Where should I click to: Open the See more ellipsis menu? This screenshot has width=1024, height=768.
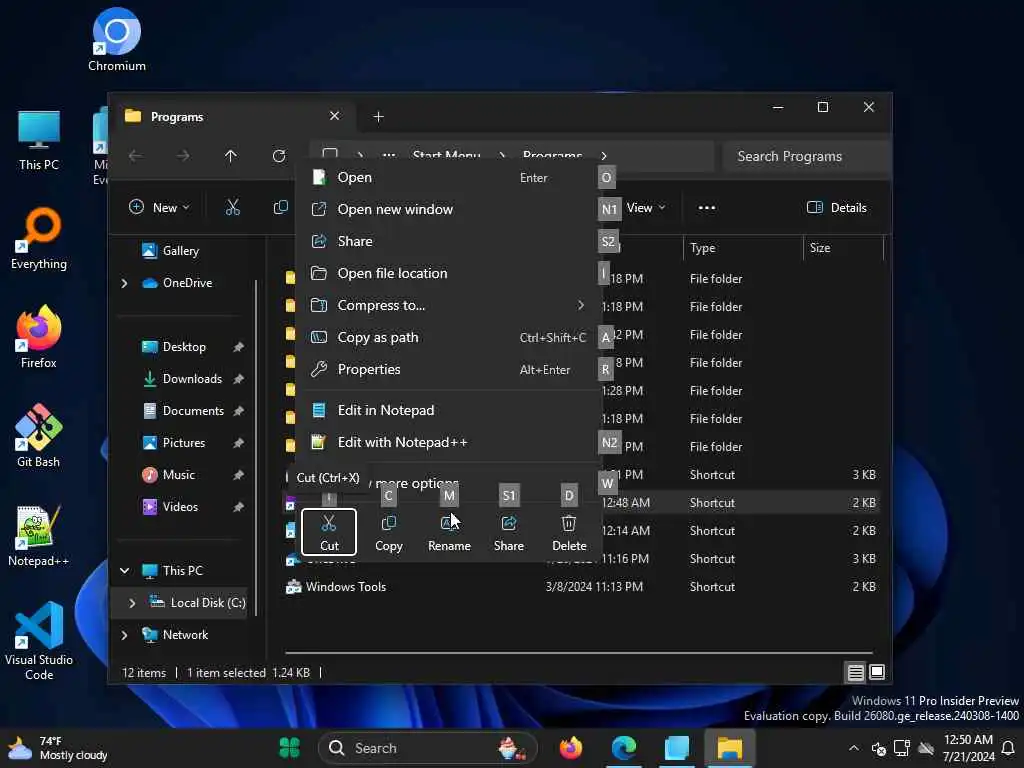coord(707,208)
